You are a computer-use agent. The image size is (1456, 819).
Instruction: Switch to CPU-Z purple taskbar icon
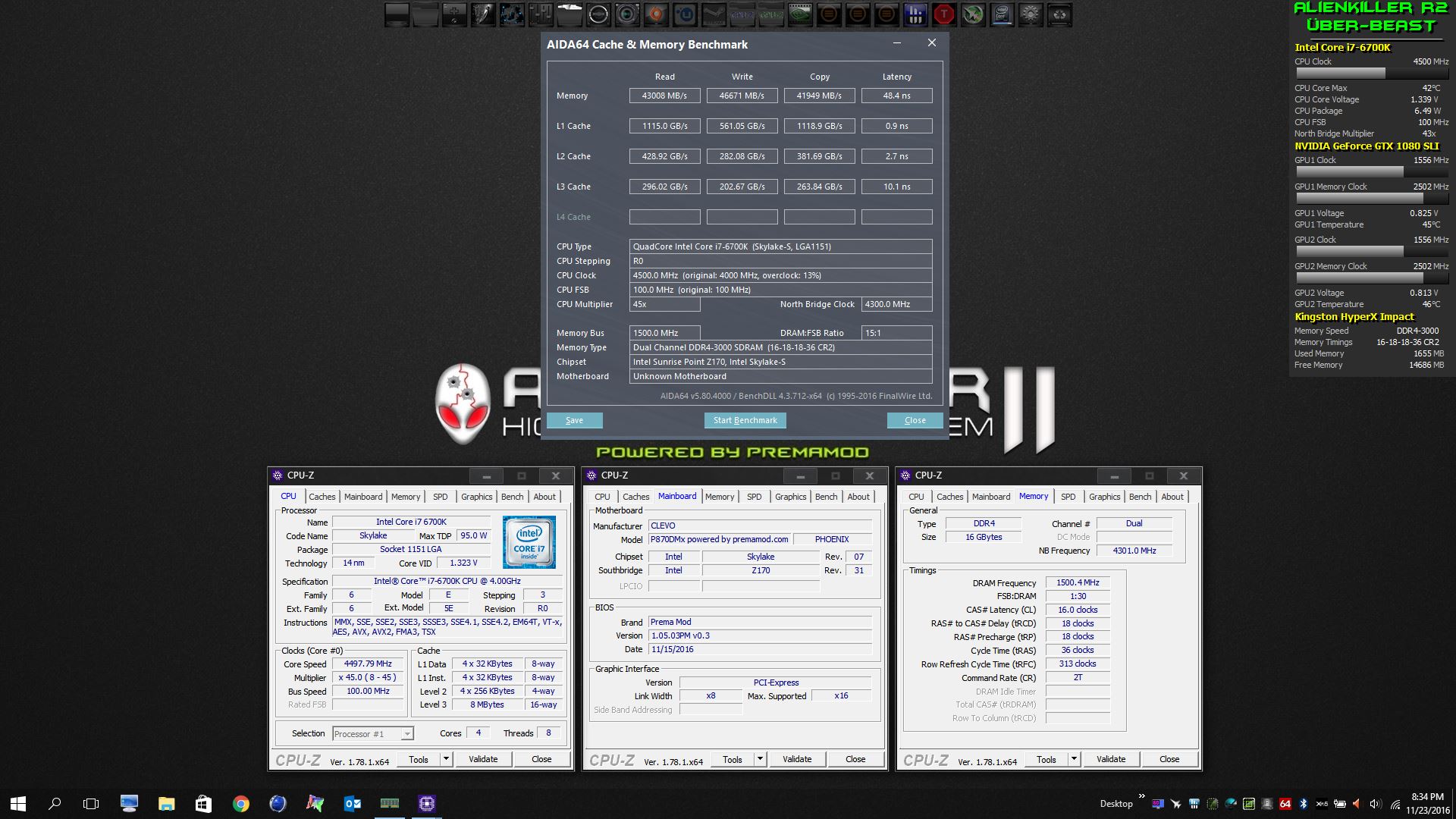pos(427,804)
